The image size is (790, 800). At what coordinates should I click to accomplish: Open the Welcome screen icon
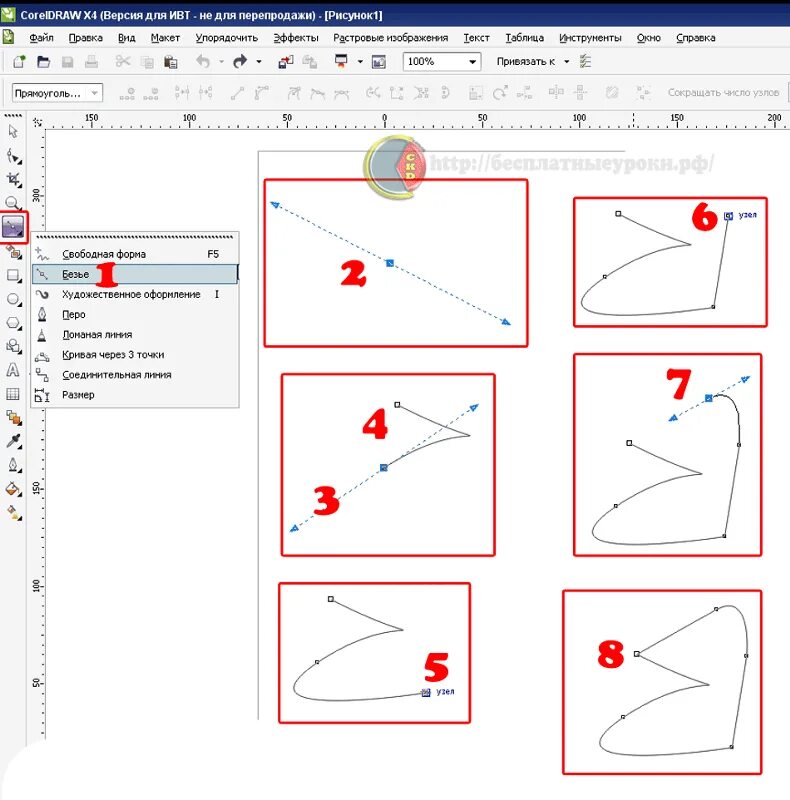coord(379,62)
